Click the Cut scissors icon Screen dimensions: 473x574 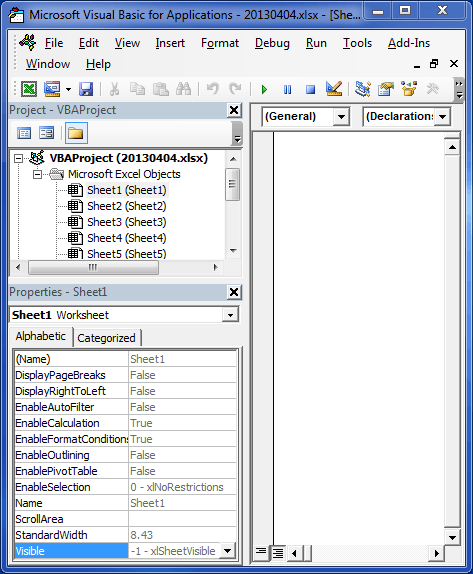114,89
